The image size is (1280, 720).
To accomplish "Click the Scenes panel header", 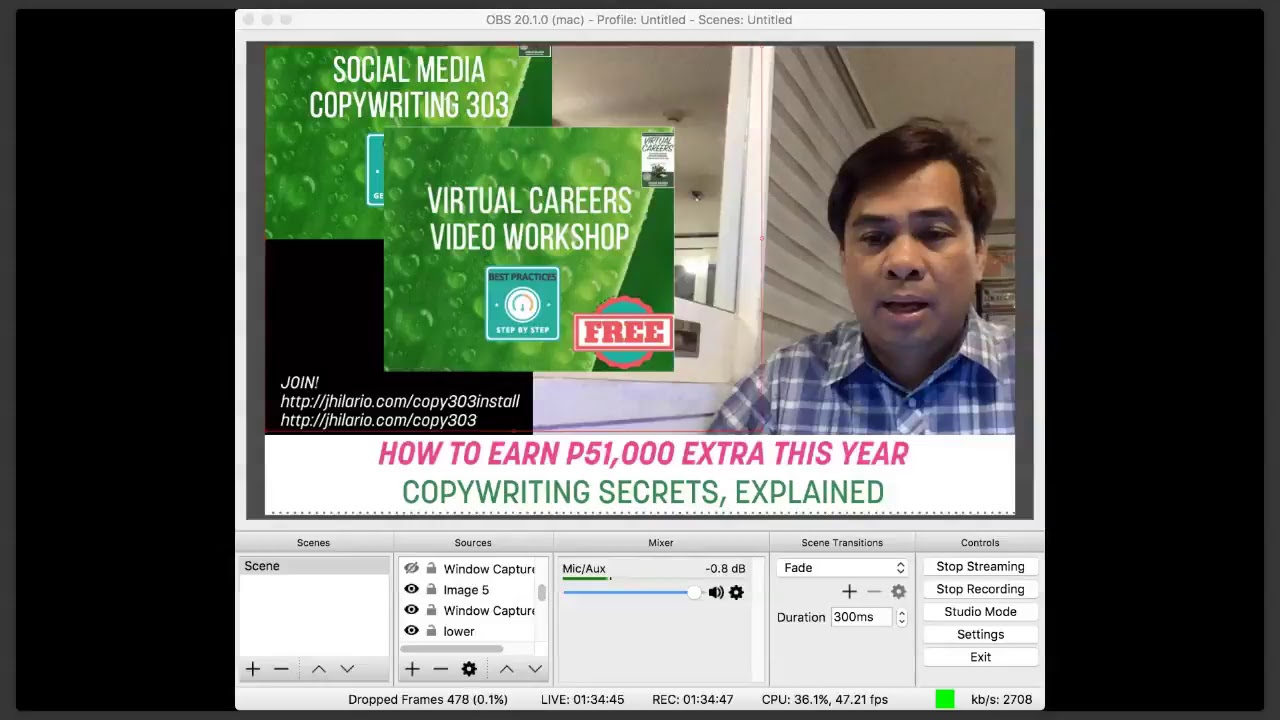I will 313,543.
